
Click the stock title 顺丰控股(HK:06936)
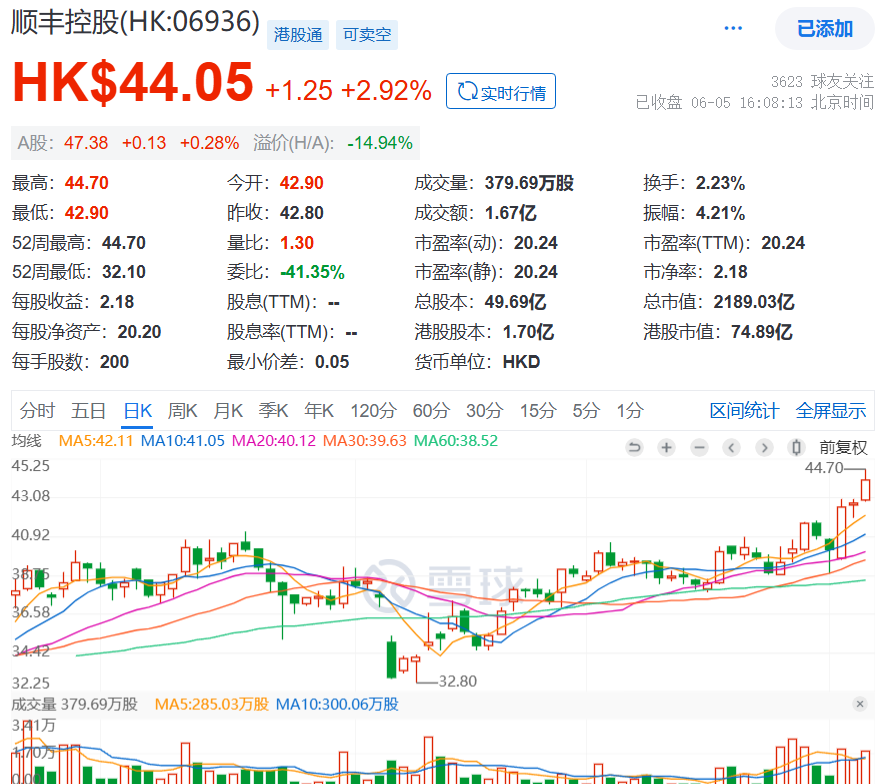(135, 23)
